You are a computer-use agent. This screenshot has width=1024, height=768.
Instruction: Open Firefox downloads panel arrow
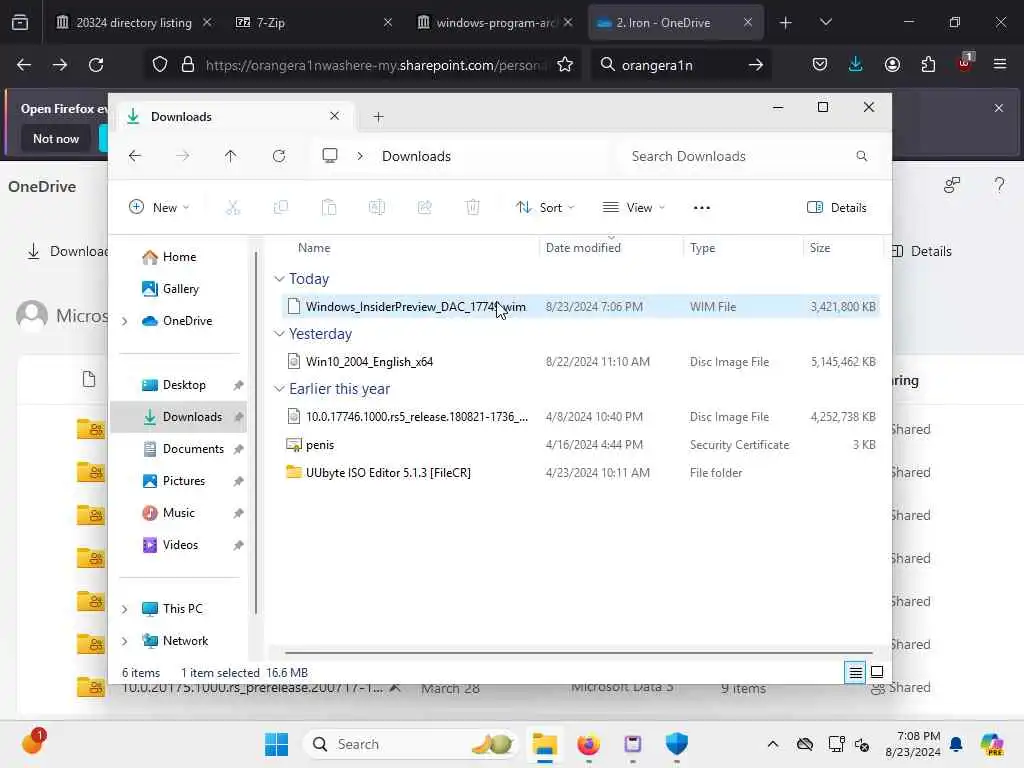(x=856, y=65)
